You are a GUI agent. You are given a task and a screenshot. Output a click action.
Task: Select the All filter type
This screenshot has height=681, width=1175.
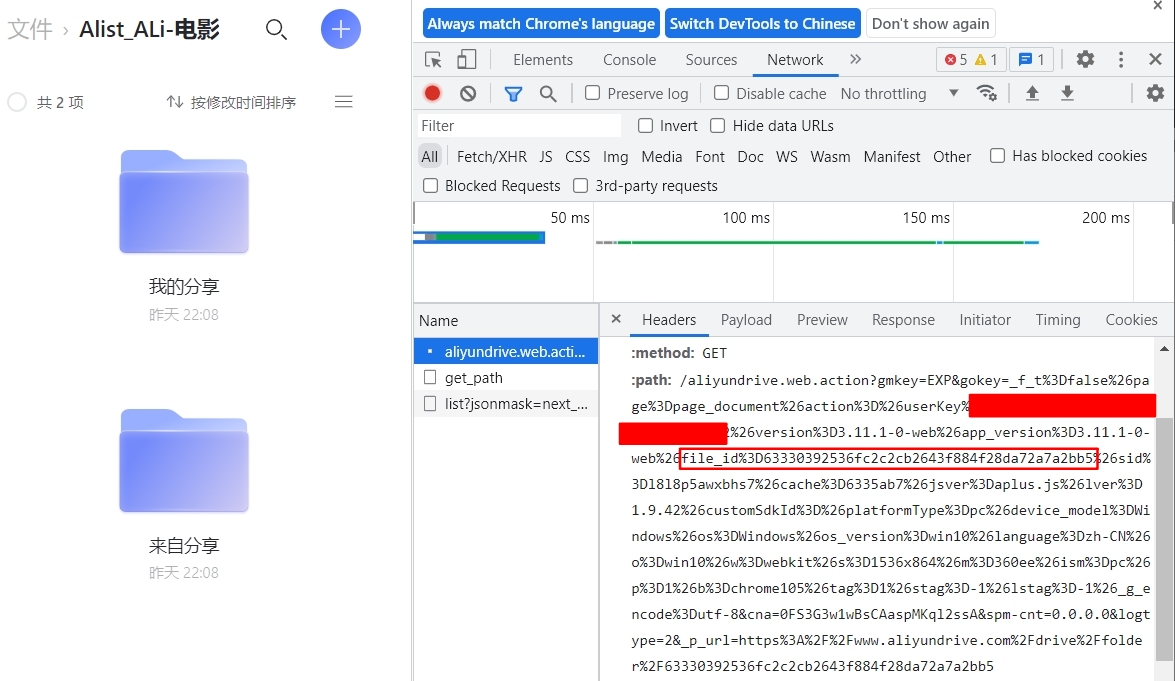(x=429, y=157)
